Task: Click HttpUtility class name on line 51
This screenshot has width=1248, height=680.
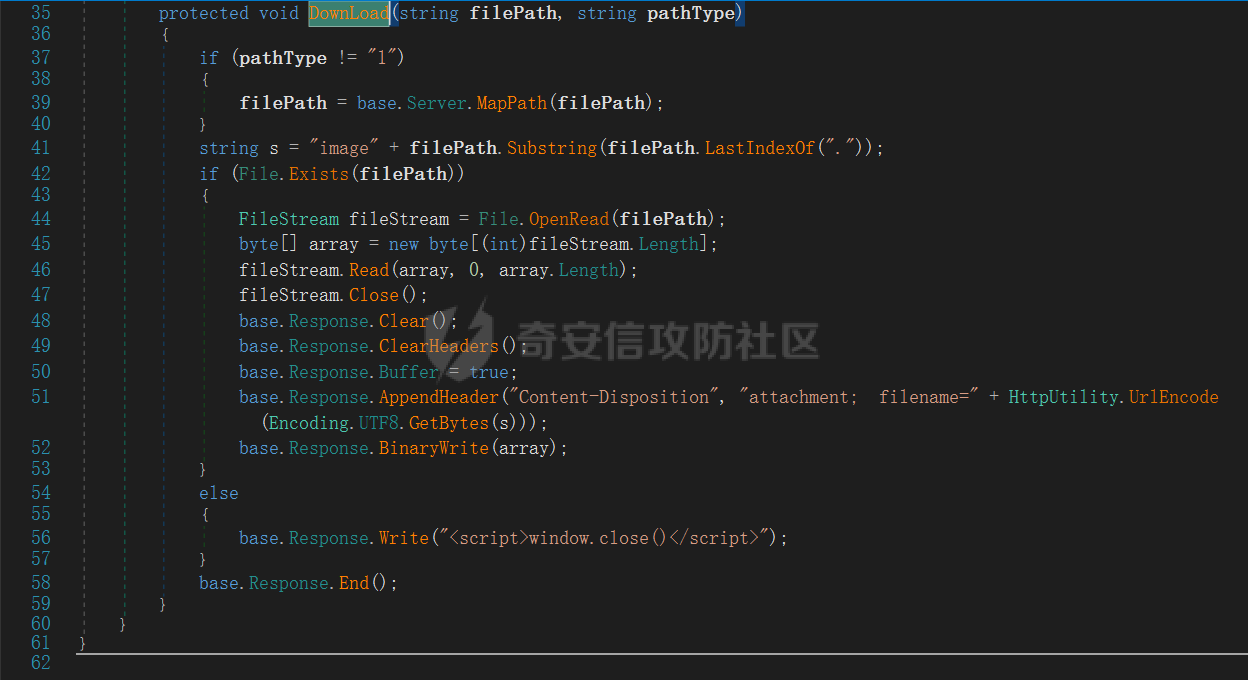Action: [x=1064, y=397]
